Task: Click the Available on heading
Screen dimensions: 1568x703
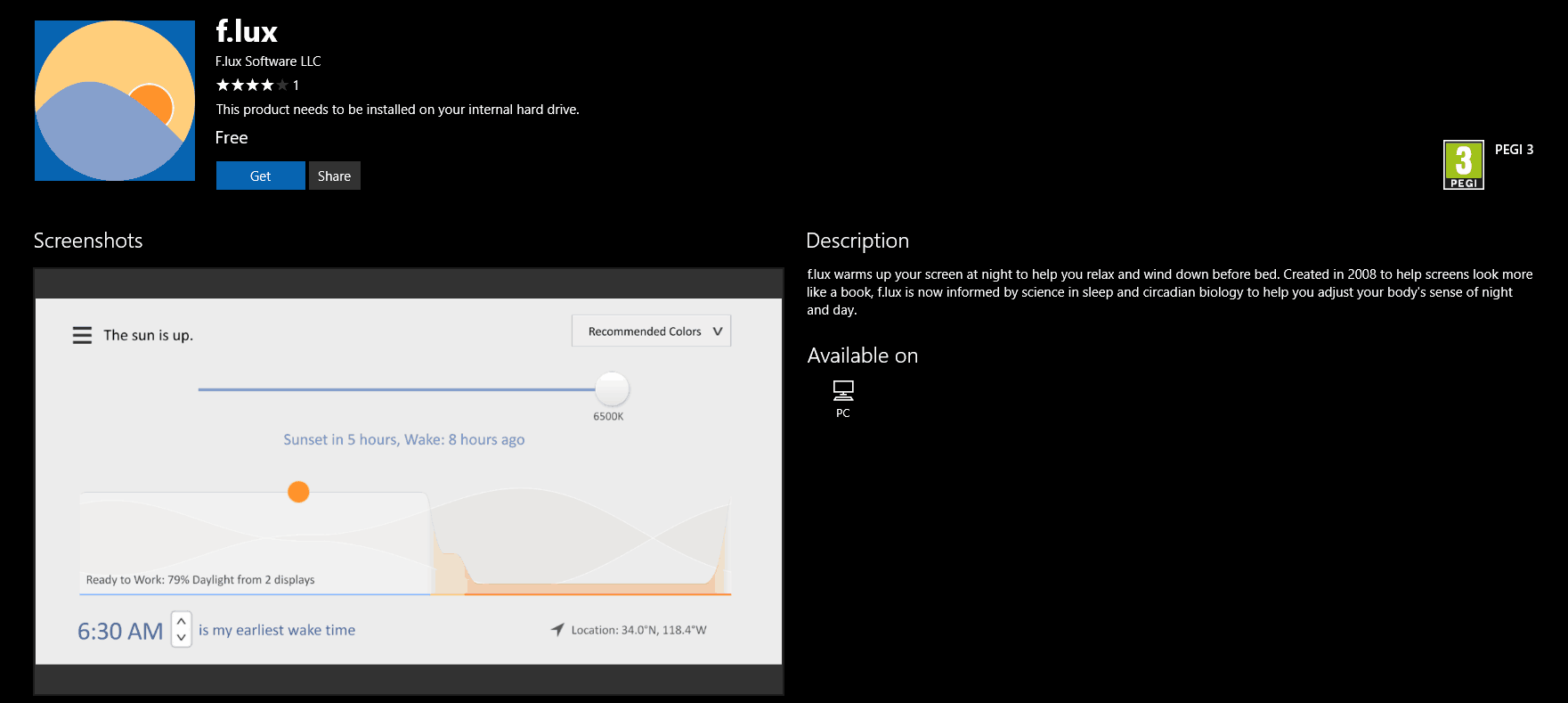Action: pos(863,356)
